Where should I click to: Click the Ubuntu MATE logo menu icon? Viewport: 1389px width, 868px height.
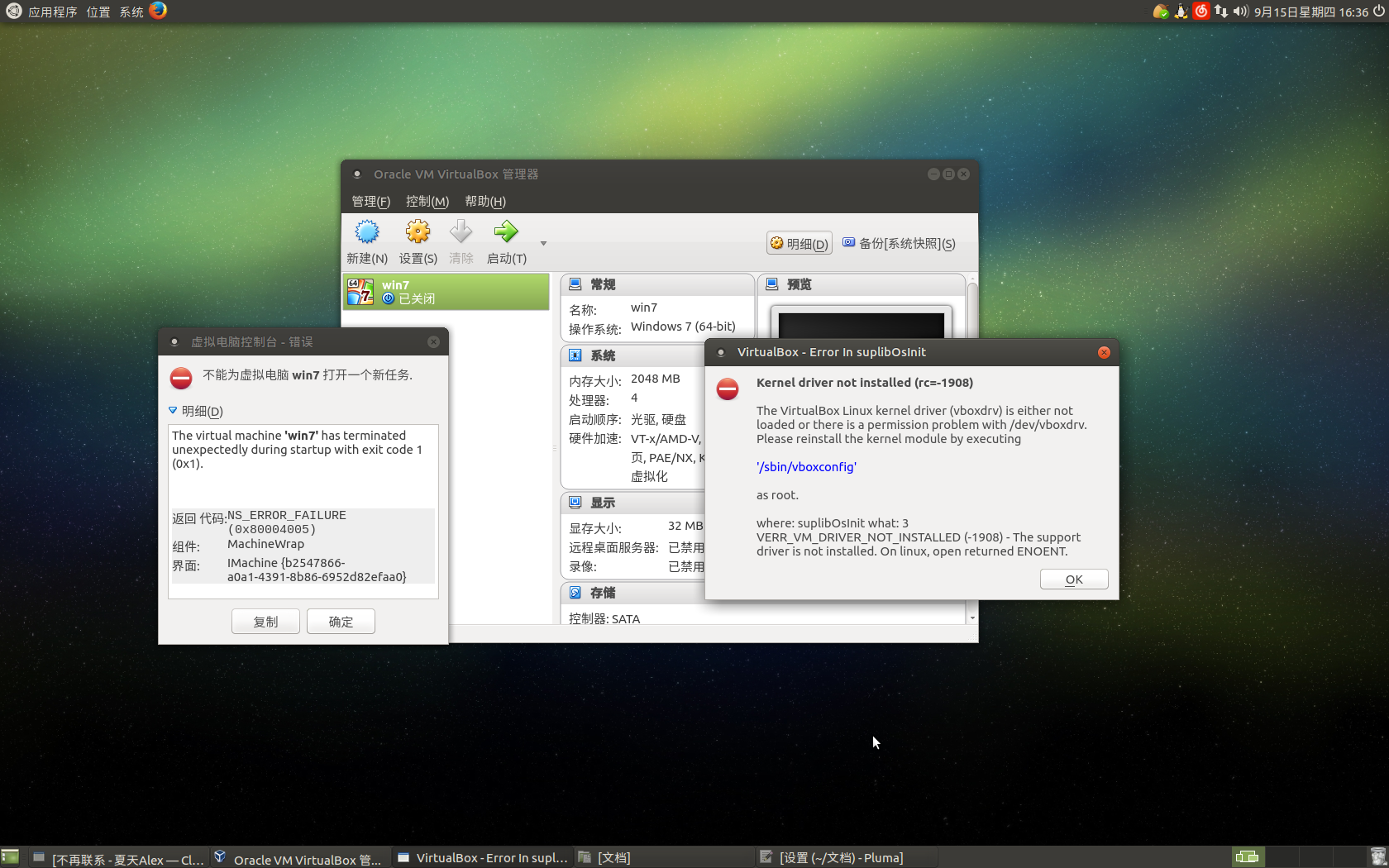point(13,11)
